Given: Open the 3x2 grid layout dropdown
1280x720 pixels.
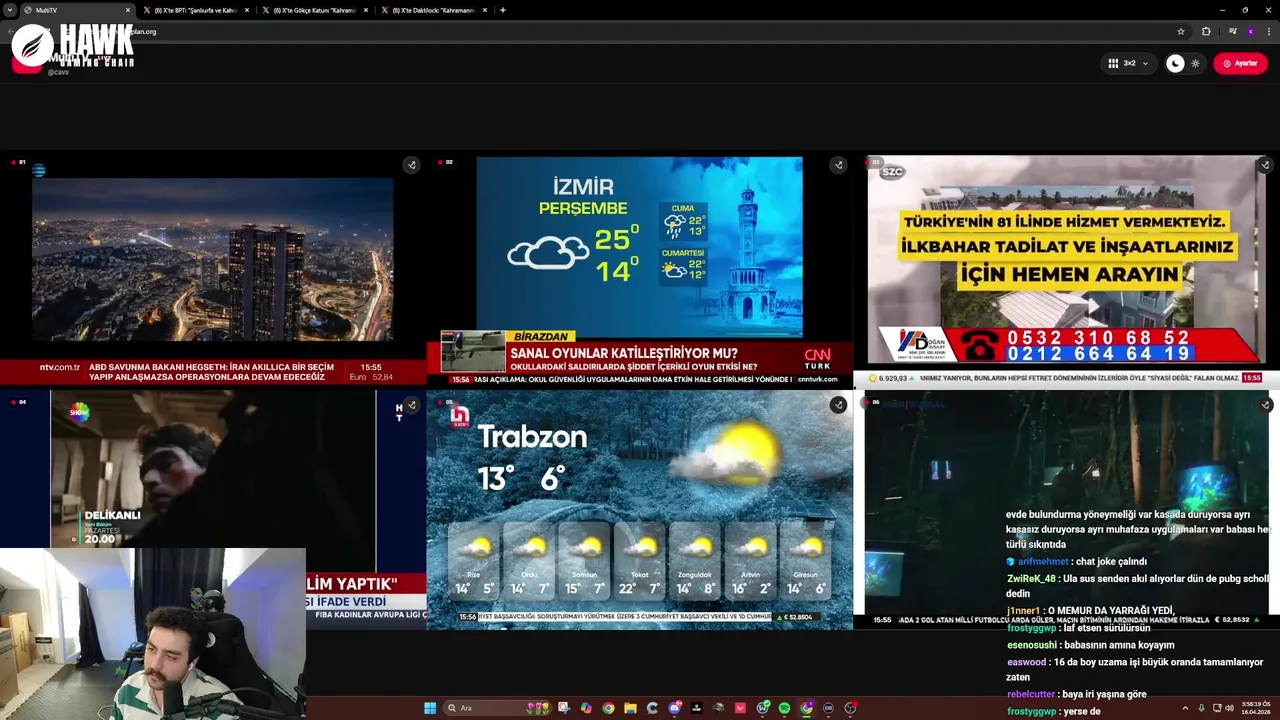Looking at the screenshot, I should [1128, 63].
